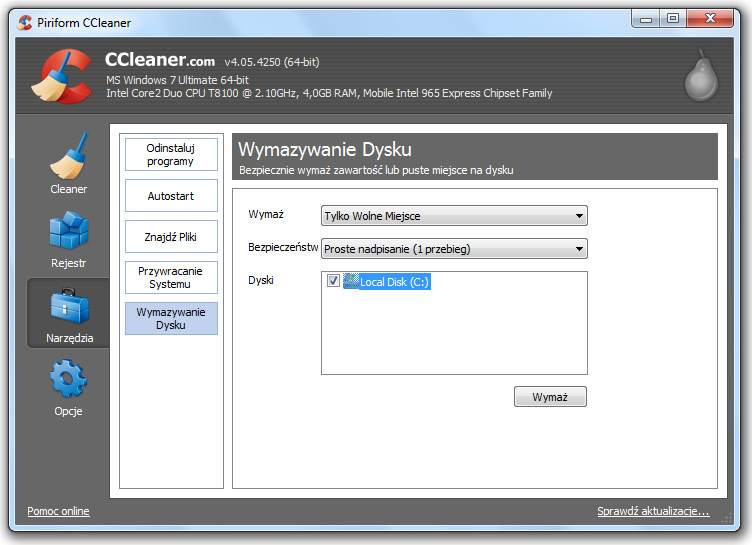
Task: Close the Piriform CCleaner window
Action: (x=710, y=19)
